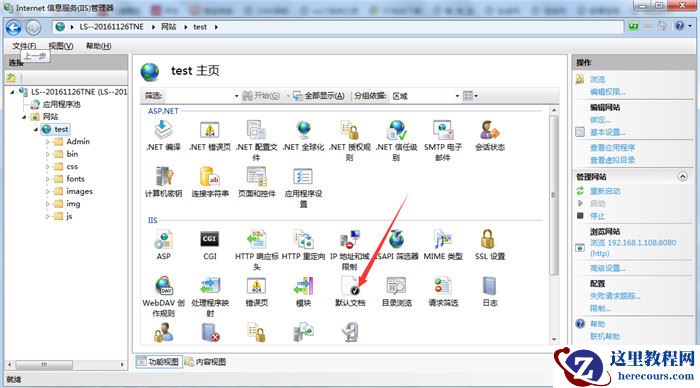Open the 筛选 filter dropdown arrow

[236, 96]
